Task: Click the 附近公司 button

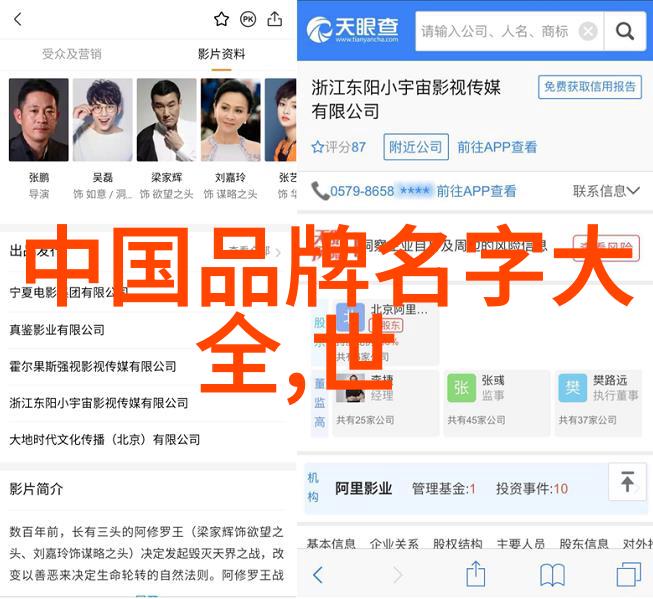Action: coord(416,147)
